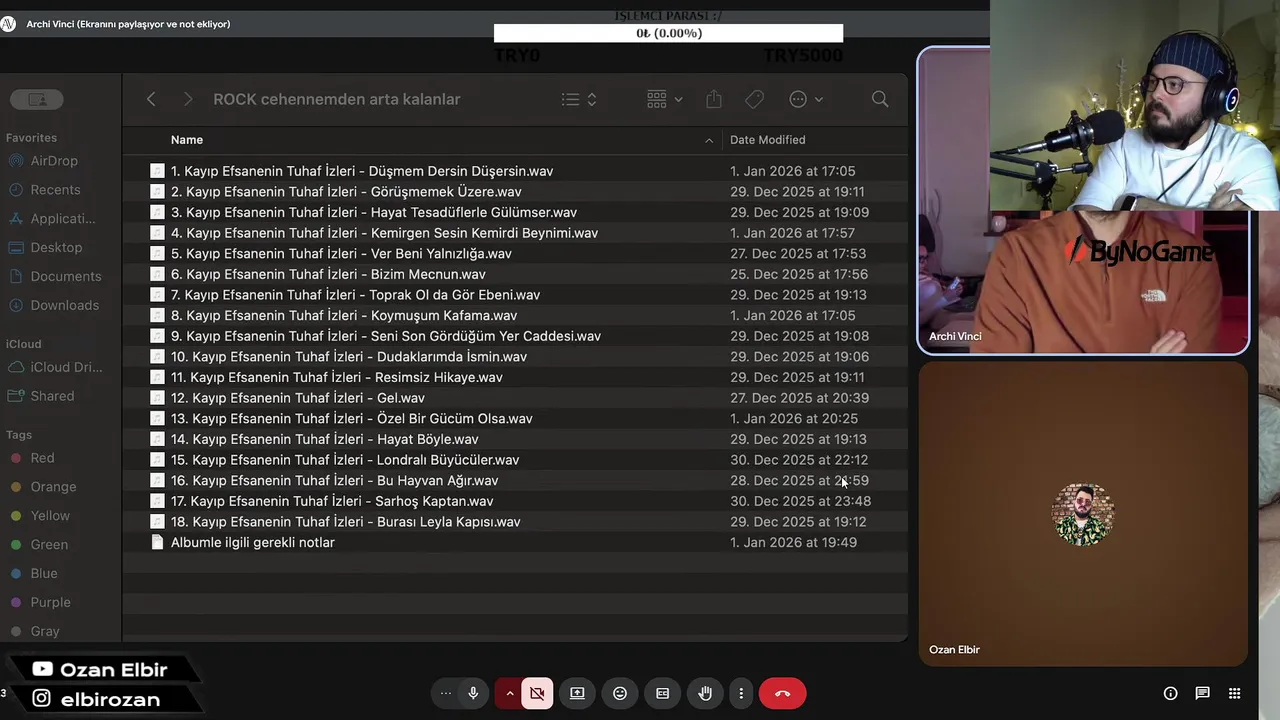
Task: Click the Albumle ilgili gerekli notlar document icon
Action: [157, 542]
